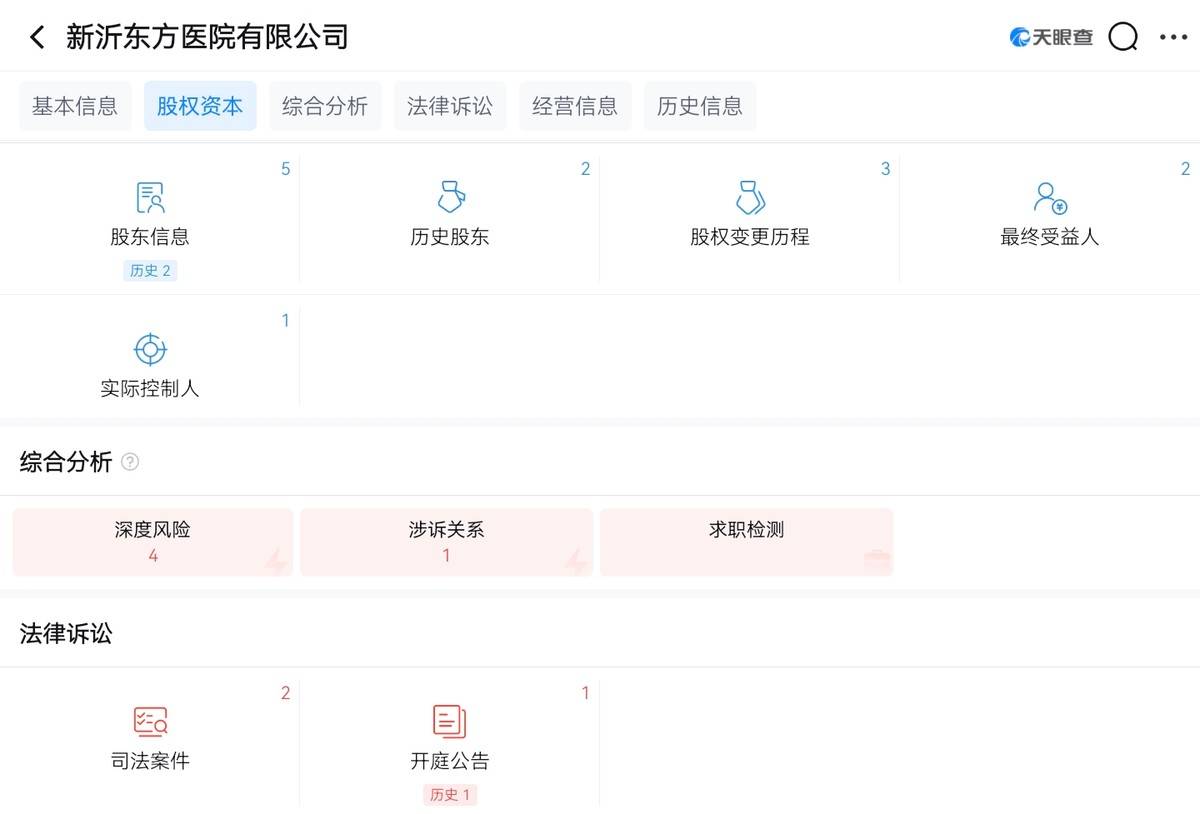Open the 求职检测 check card

coord(746,541)
